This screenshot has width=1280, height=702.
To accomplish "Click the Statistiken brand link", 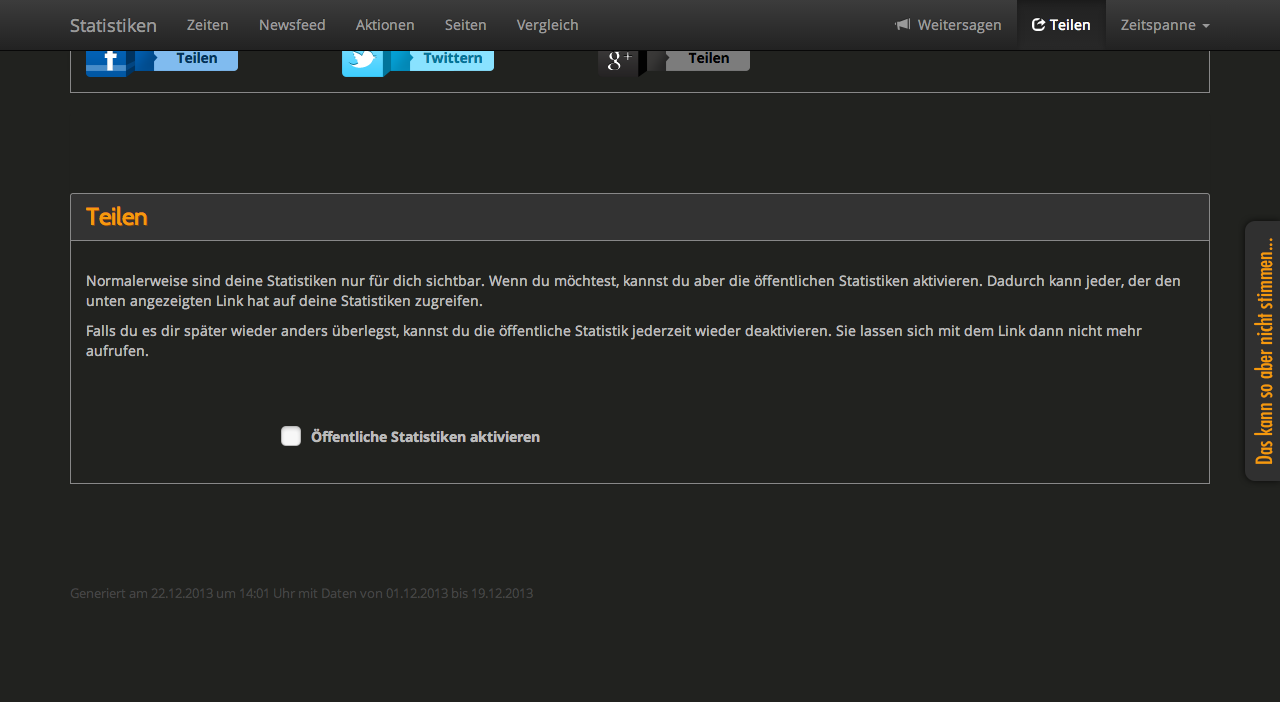I will coord(113,25).
